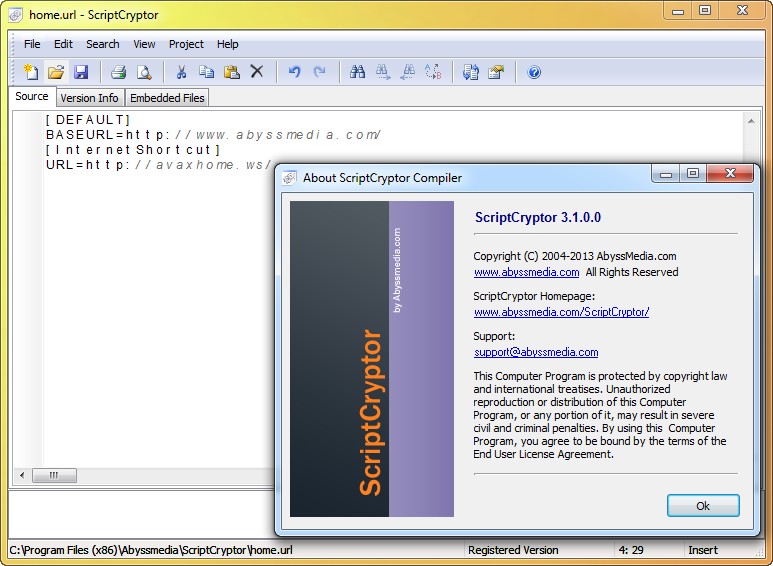The image size is (773, 566).
Task: Click the ScriptCryptor icon in main title bar
Action: 16,14
